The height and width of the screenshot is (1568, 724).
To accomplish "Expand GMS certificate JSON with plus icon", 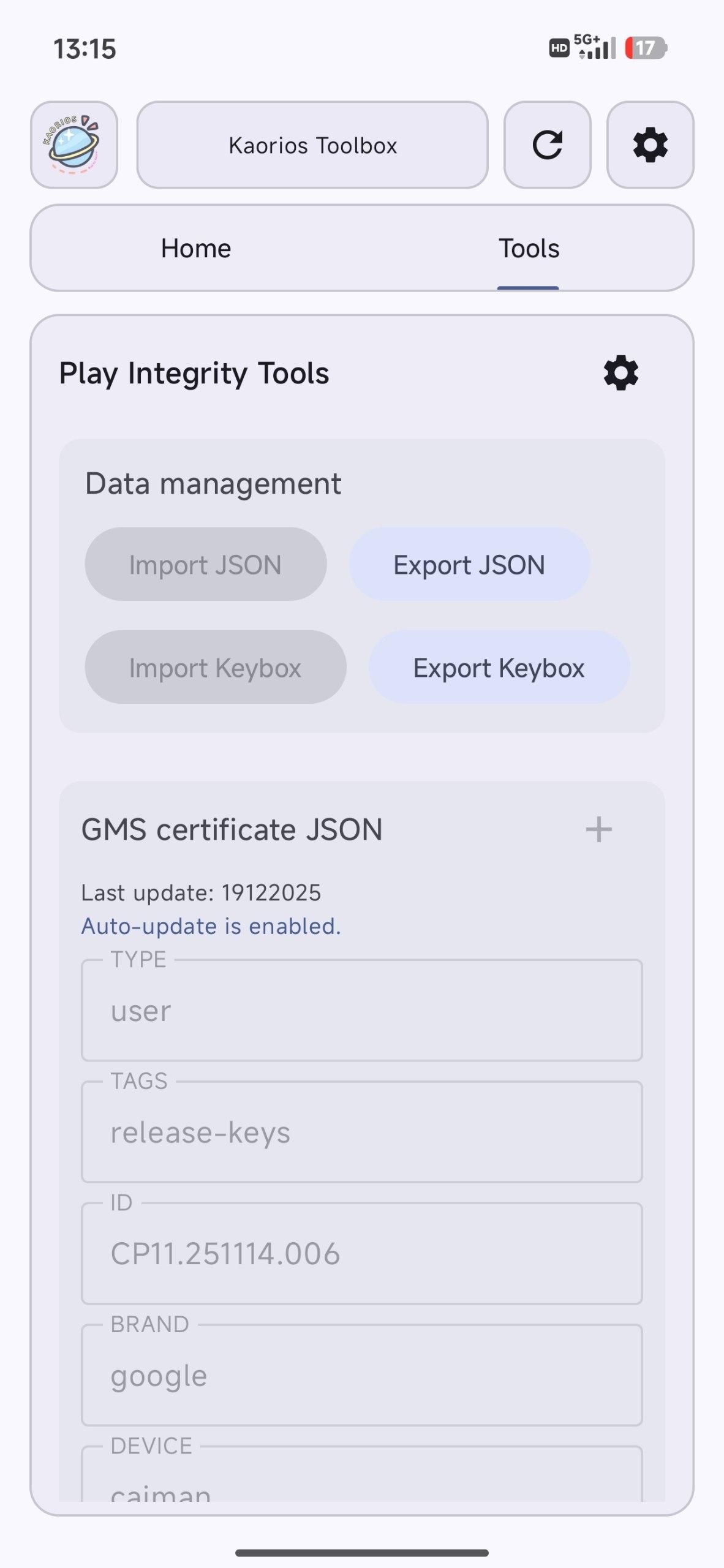I will pos(598,830).
